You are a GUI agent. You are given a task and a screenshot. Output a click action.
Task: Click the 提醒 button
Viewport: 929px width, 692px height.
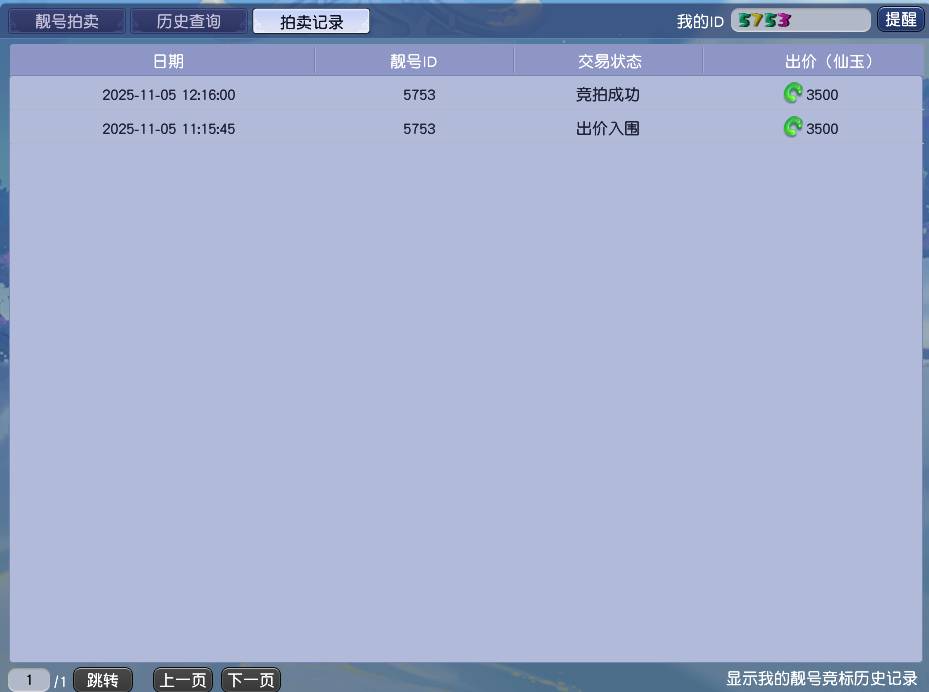pos(901,20)
